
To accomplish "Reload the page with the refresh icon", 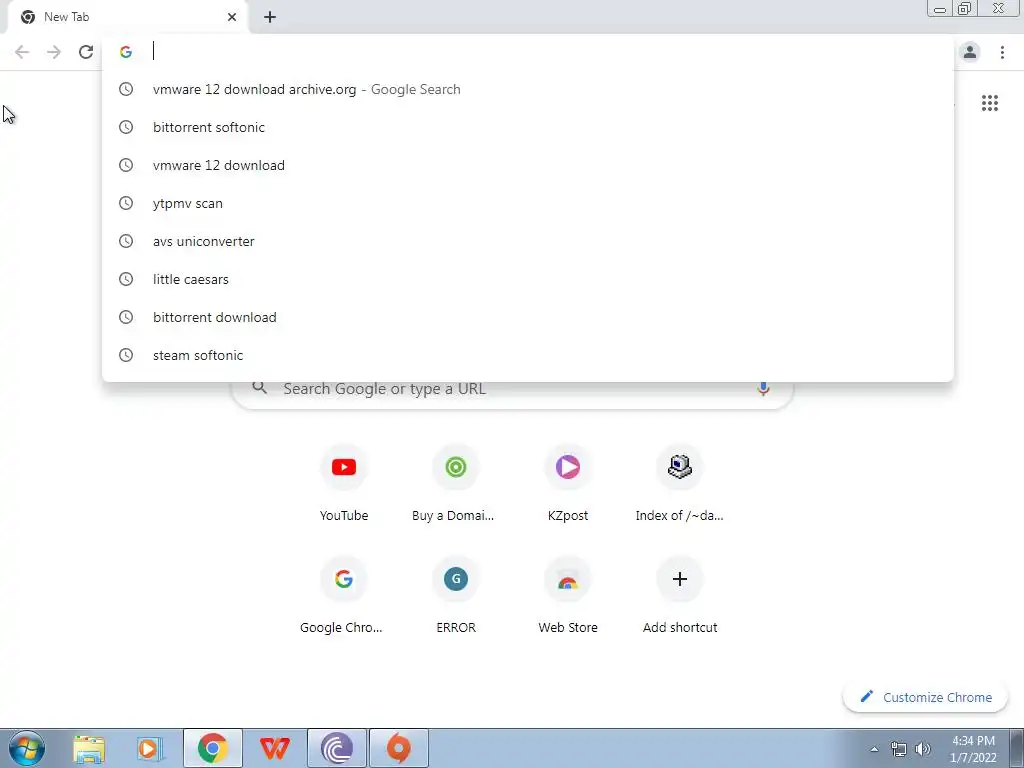I will 86,52.
